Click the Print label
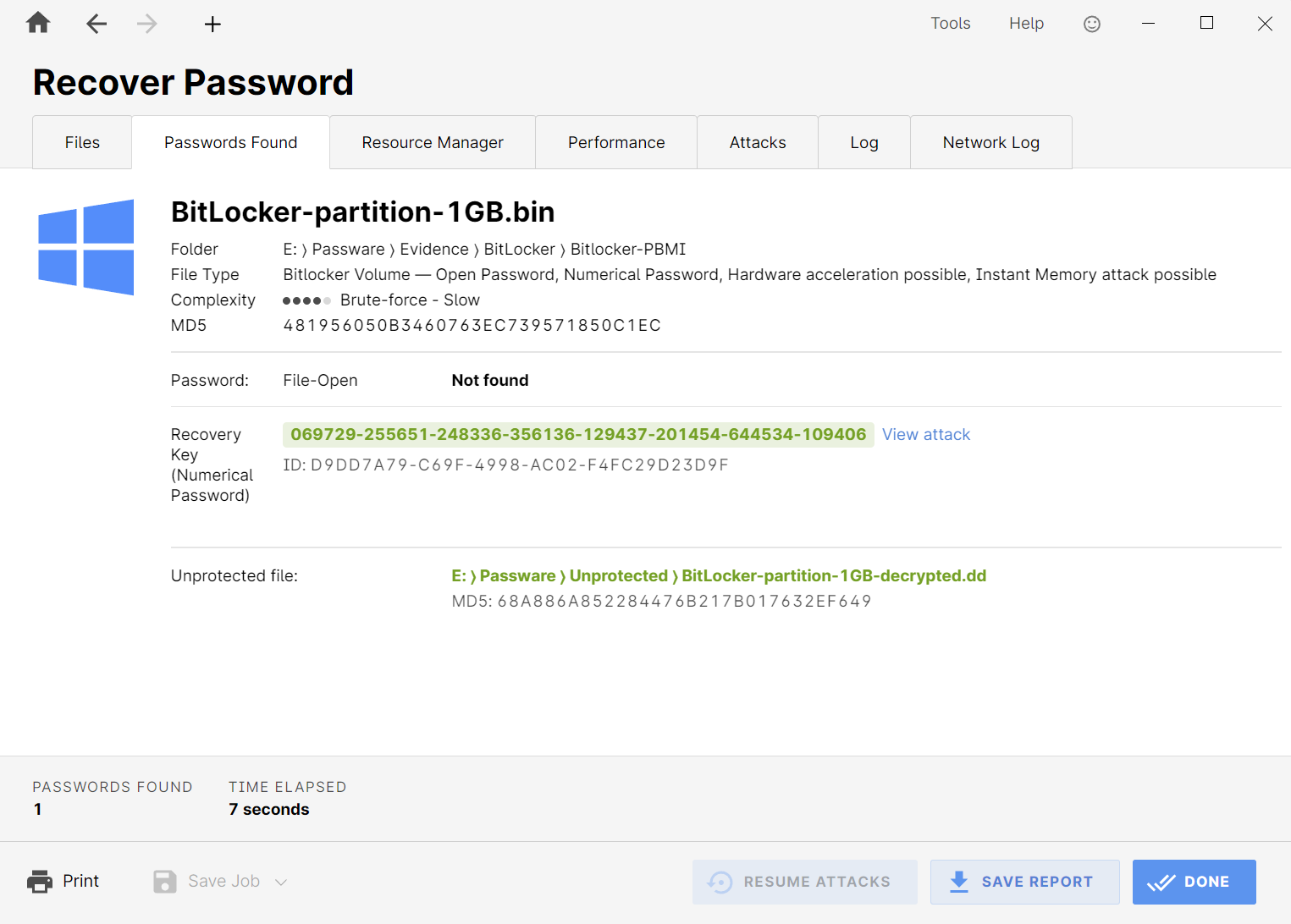Screen dimensions: 1291x924 tap(80, 881)
